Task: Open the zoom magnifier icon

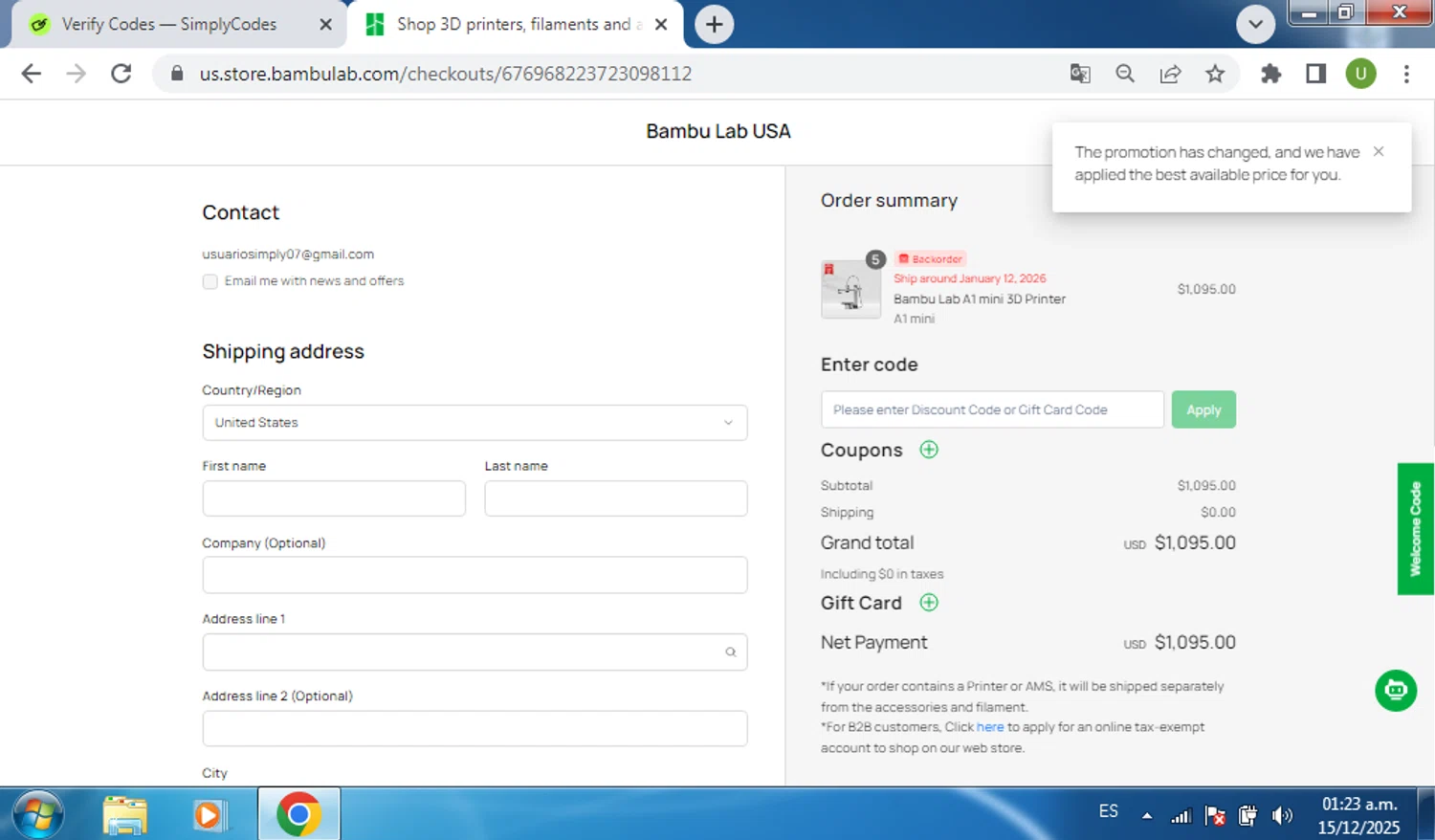Action: [x=1125, y=74]
